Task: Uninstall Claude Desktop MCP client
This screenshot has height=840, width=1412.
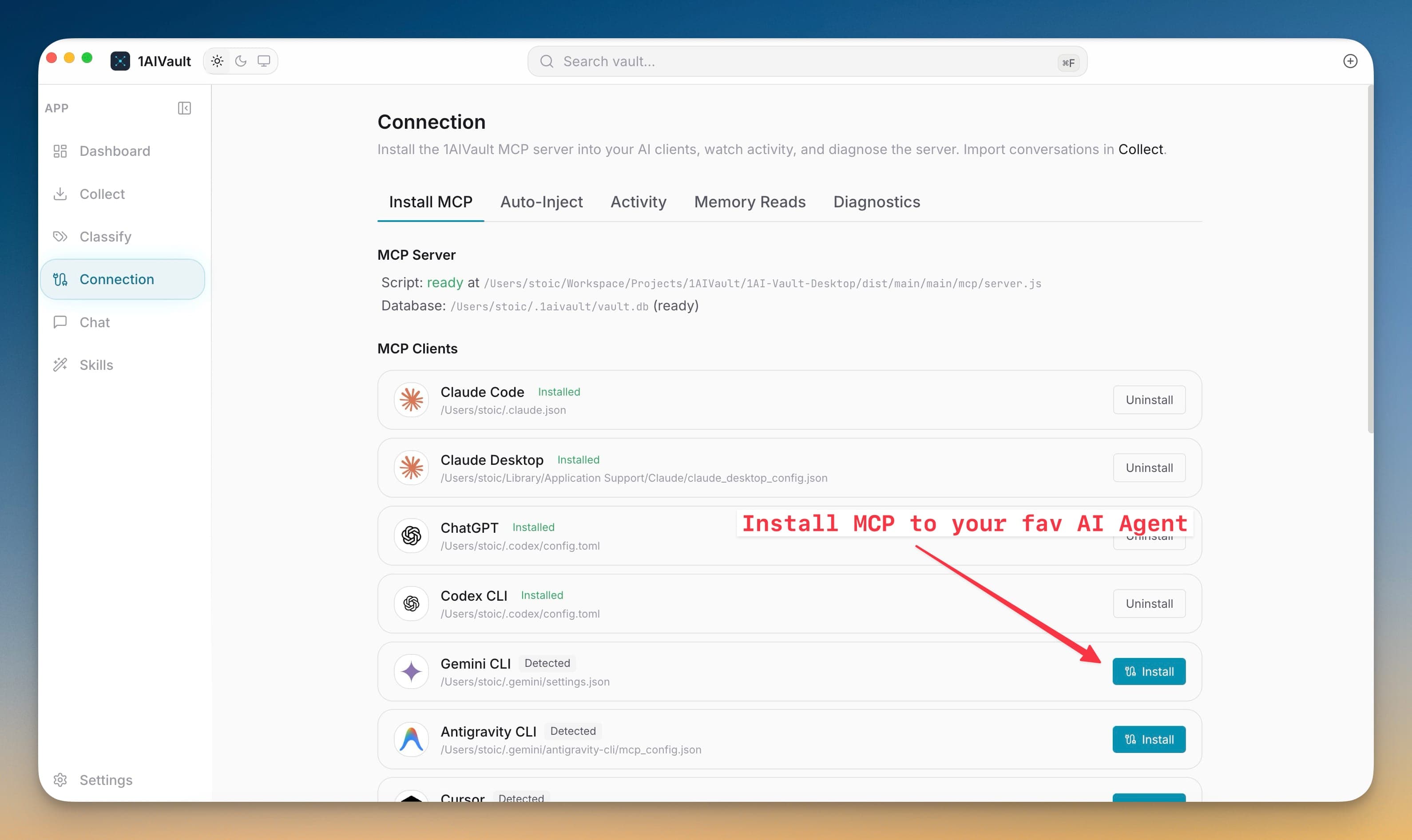Action: click(1149, 468)
